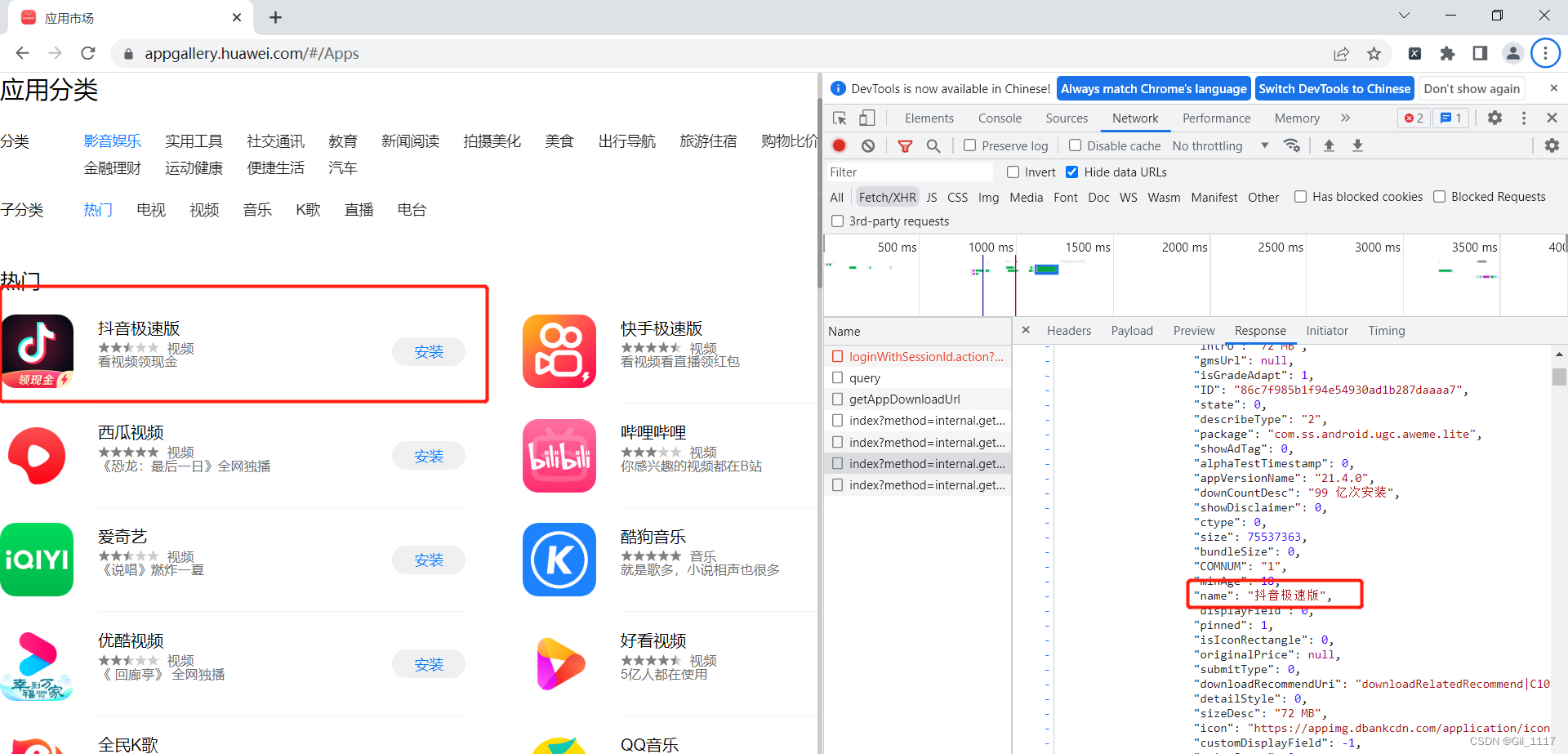Viewport: 1568px width, 754px height.
Task: Click Don't show again button
Action: [1472, 89]
